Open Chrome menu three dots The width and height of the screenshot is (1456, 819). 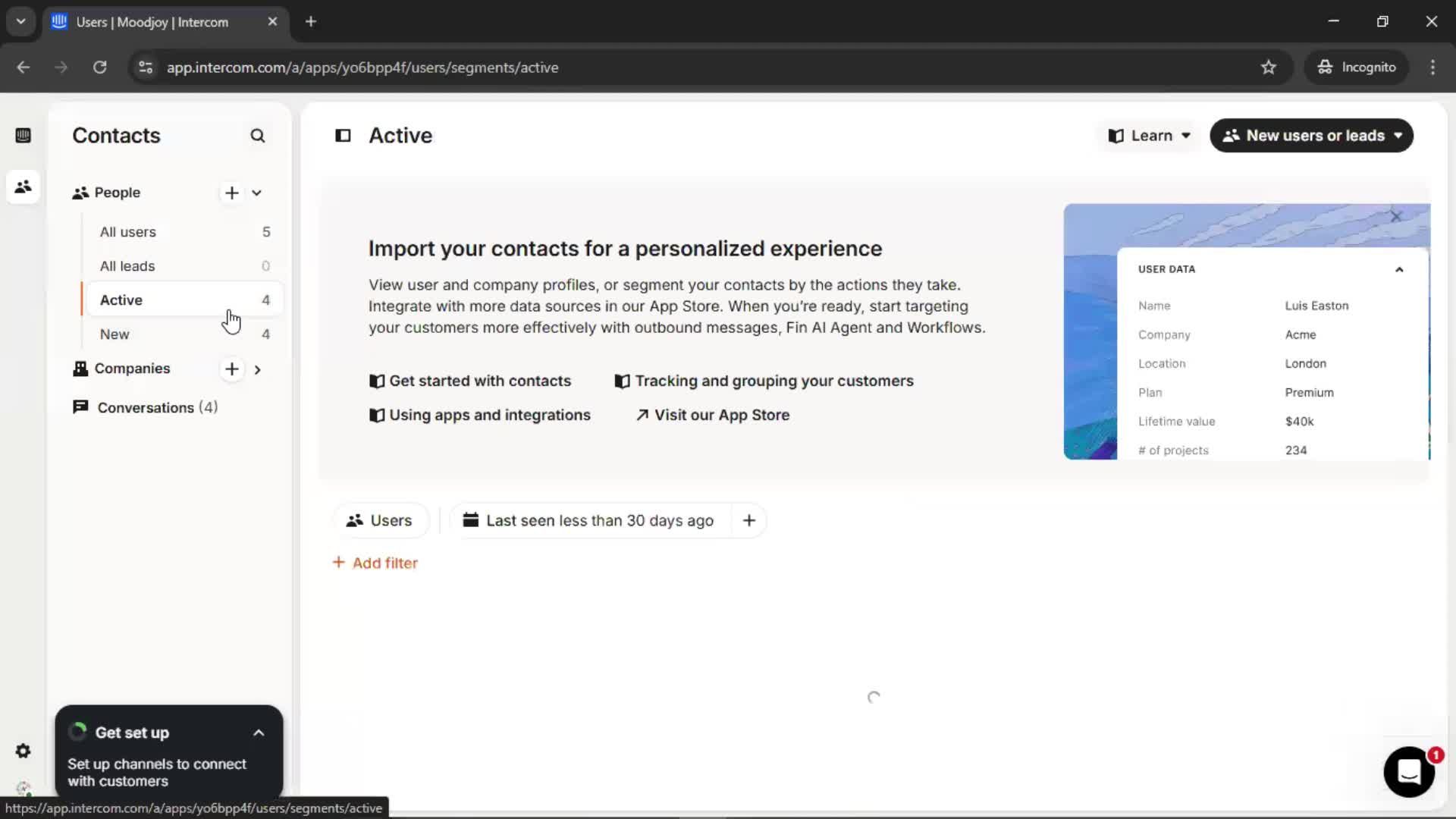(x=1432, y=67)
